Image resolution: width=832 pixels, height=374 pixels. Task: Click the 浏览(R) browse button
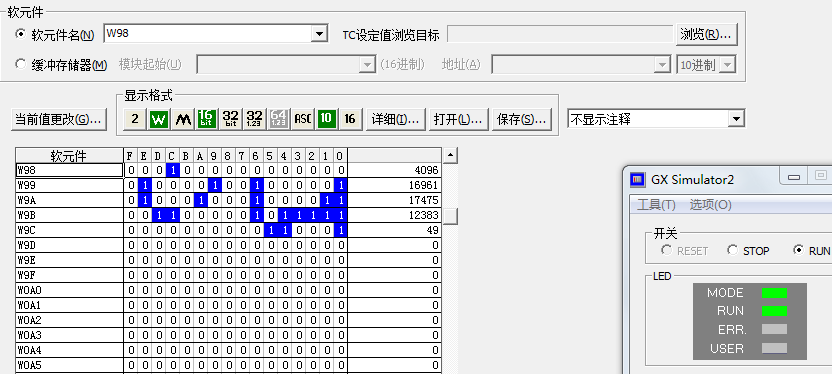[706, 34]
